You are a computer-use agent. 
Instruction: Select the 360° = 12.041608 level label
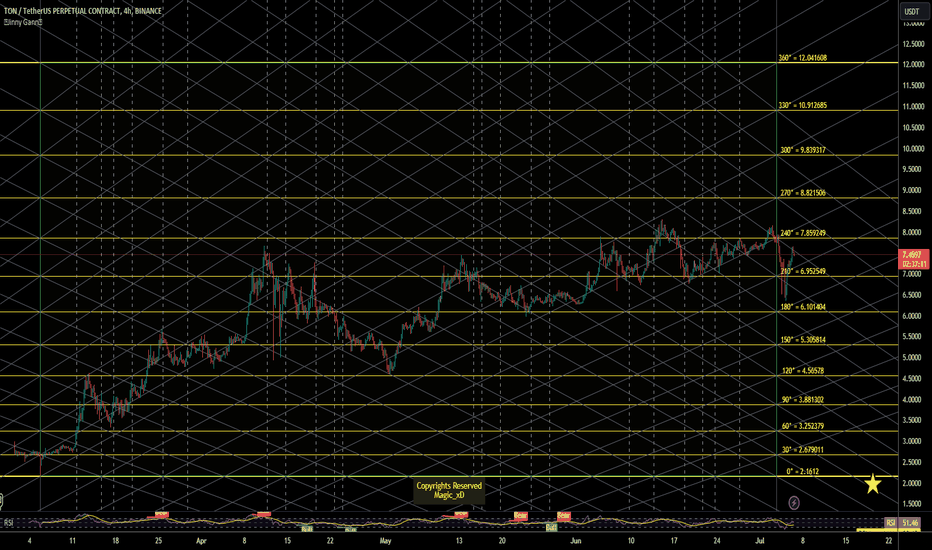802,58
